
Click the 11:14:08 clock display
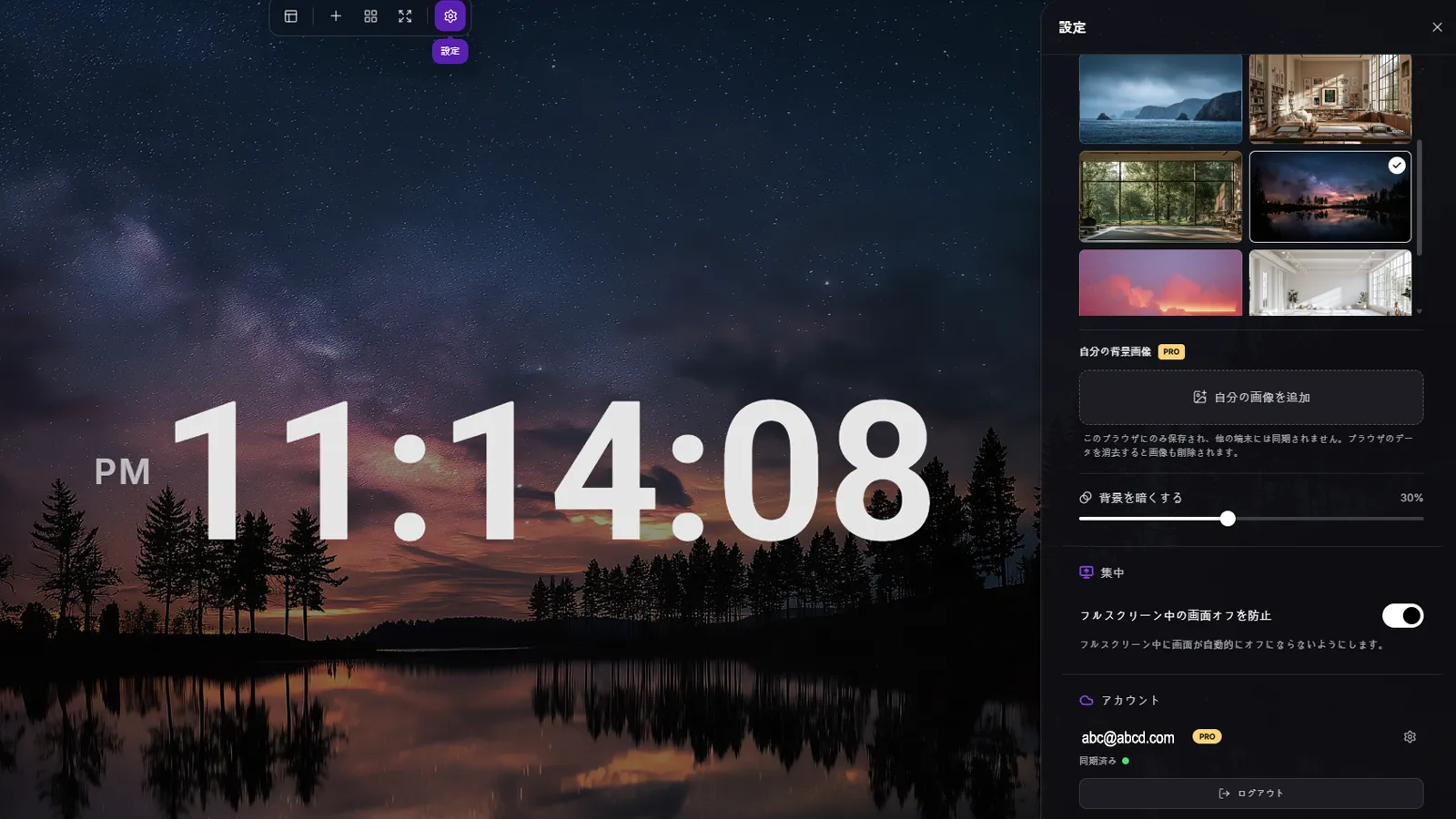pos(551,470)
